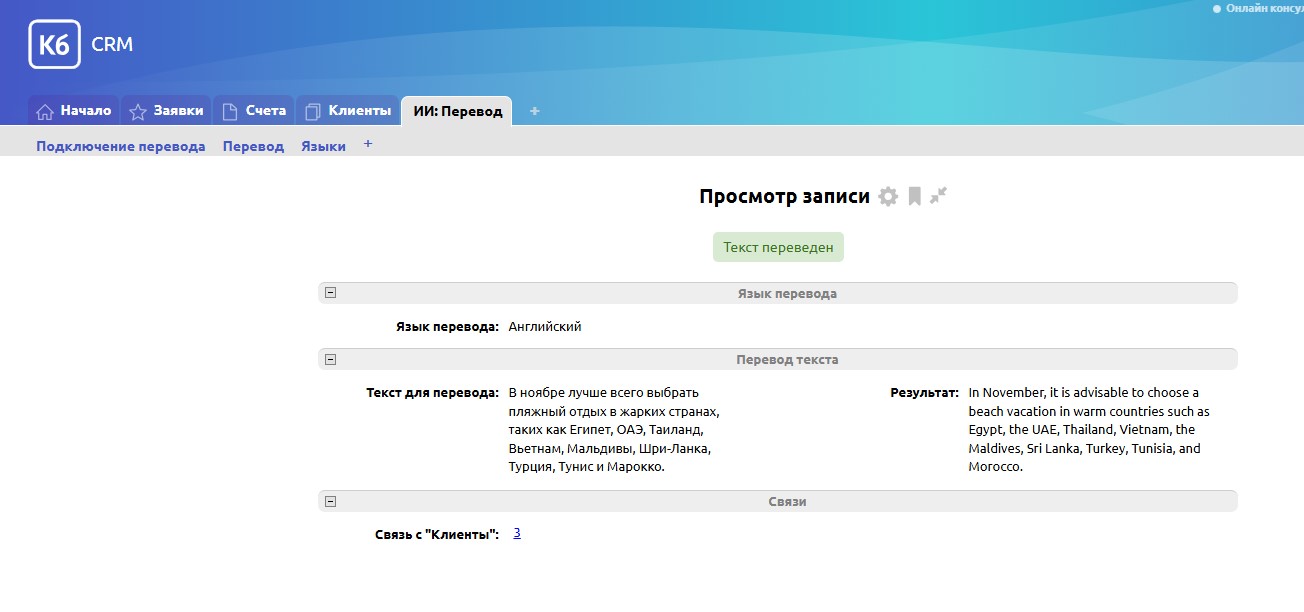This screenshot has height=612, width=1304.
Task: Click the Текст переведен notification
Action: click(778, 247)
